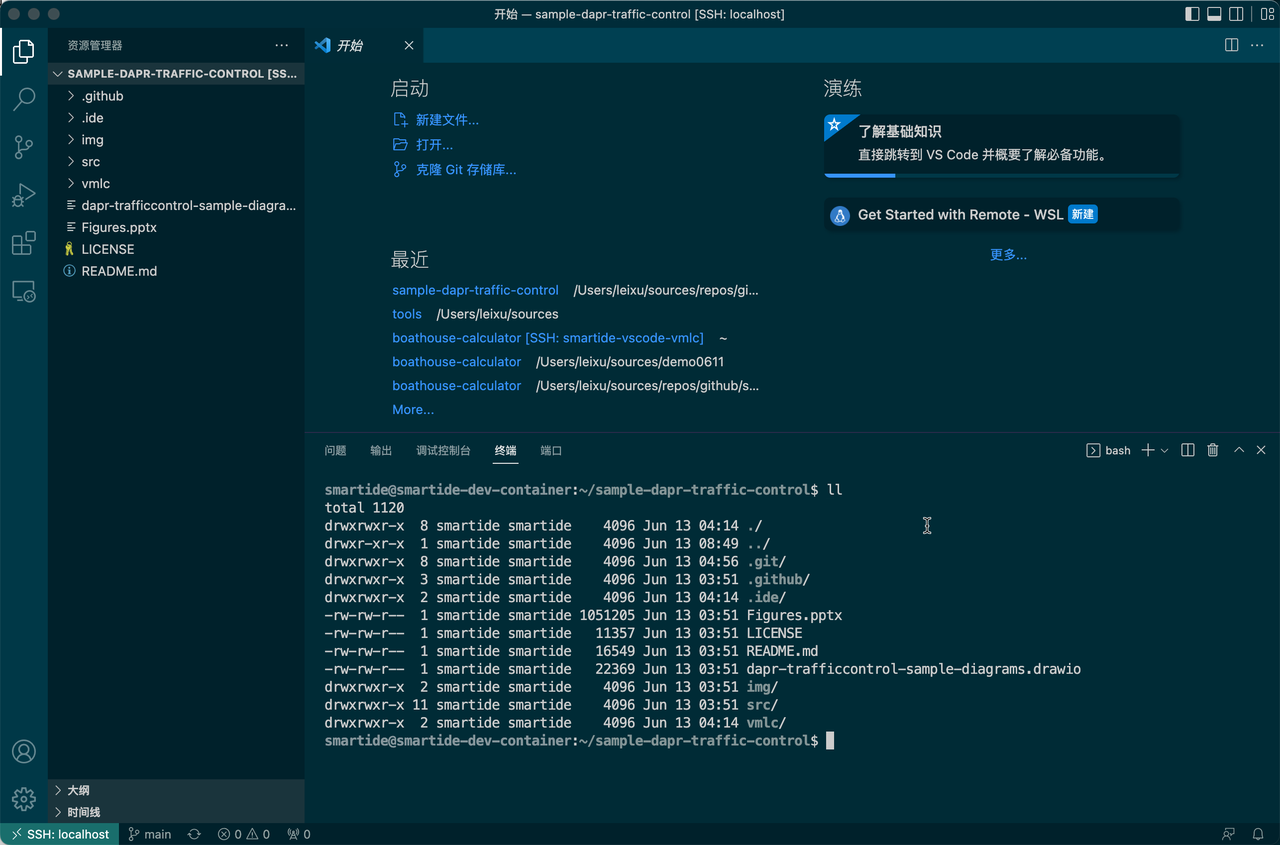Select the 终端 panel tab
This screenshot has width=1280, height=845.
pos(505,451)
